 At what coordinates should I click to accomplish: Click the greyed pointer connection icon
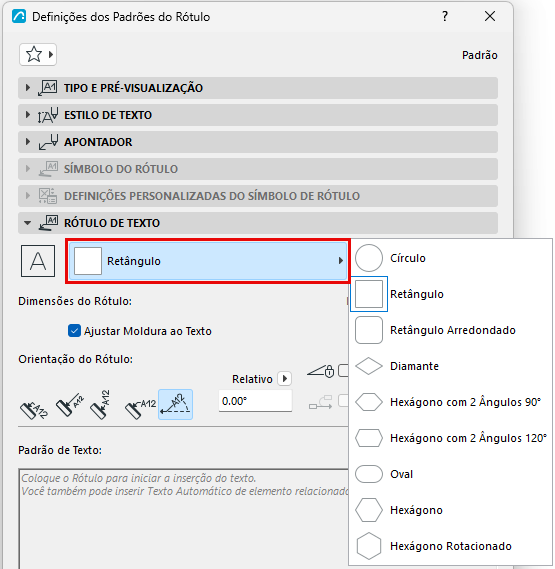pyautogui.click(x=321, y=402)
